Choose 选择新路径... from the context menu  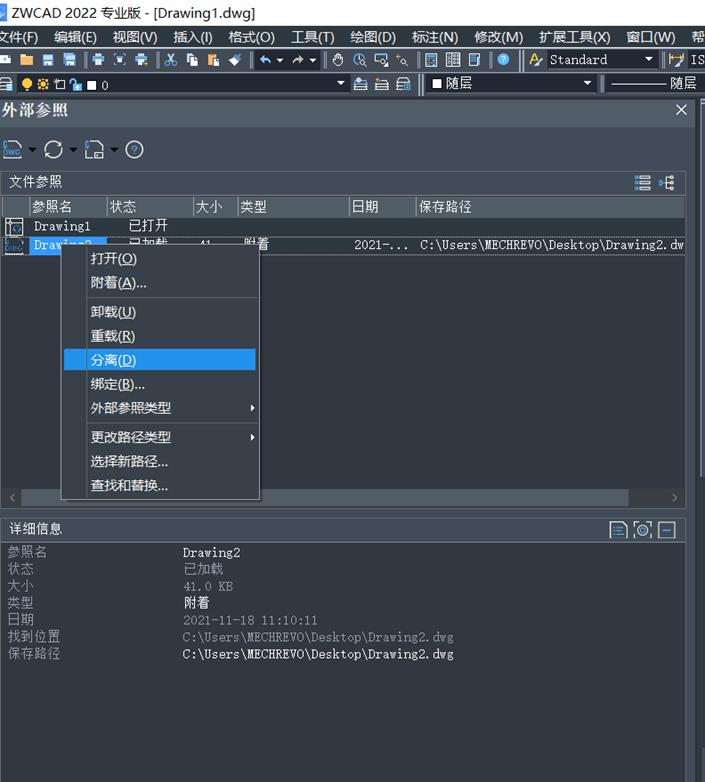160,461
